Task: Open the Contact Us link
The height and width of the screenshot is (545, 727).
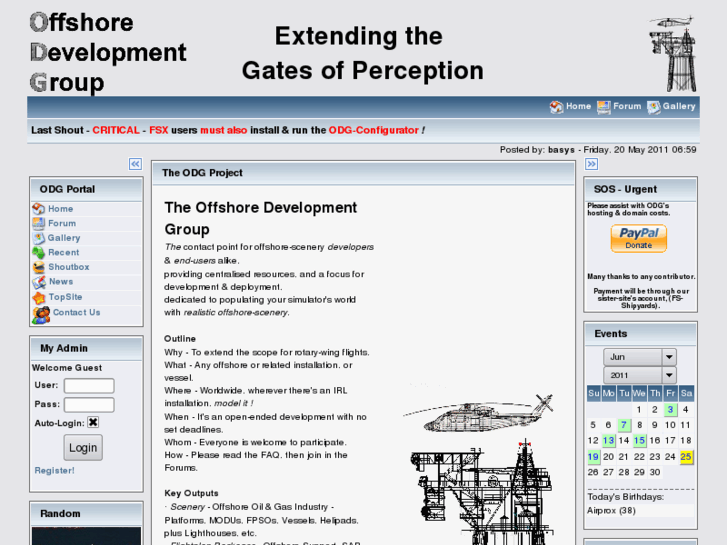Action: pos(77,312)
